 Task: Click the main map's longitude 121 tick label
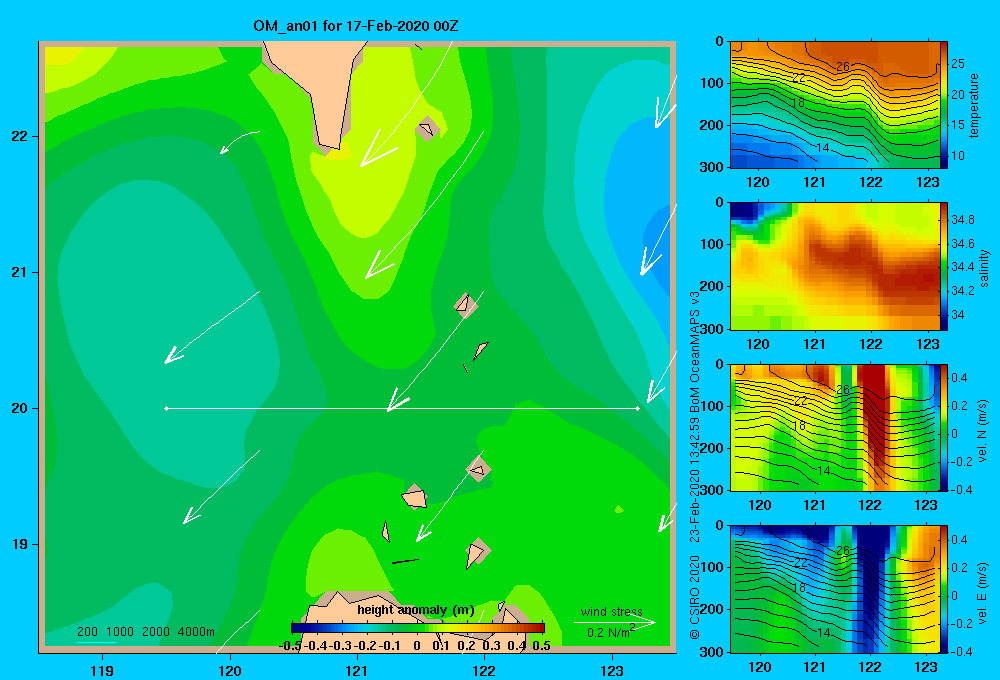coord(357,671)
